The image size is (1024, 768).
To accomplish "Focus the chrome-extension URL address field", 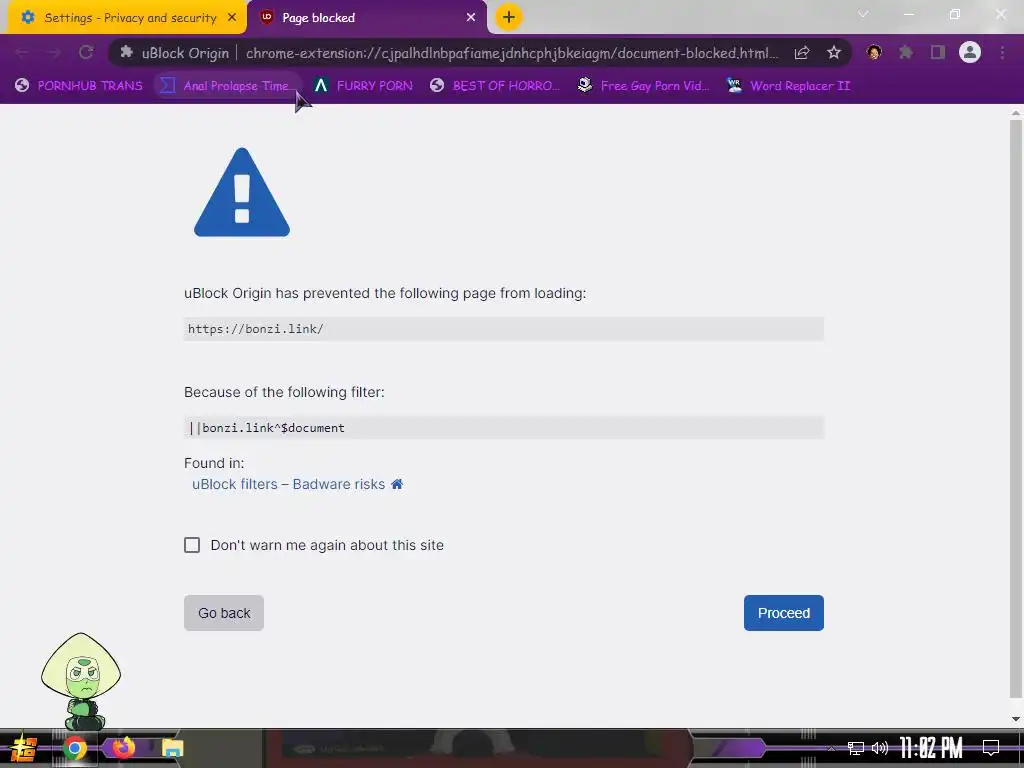I will (x=511, y=53).
